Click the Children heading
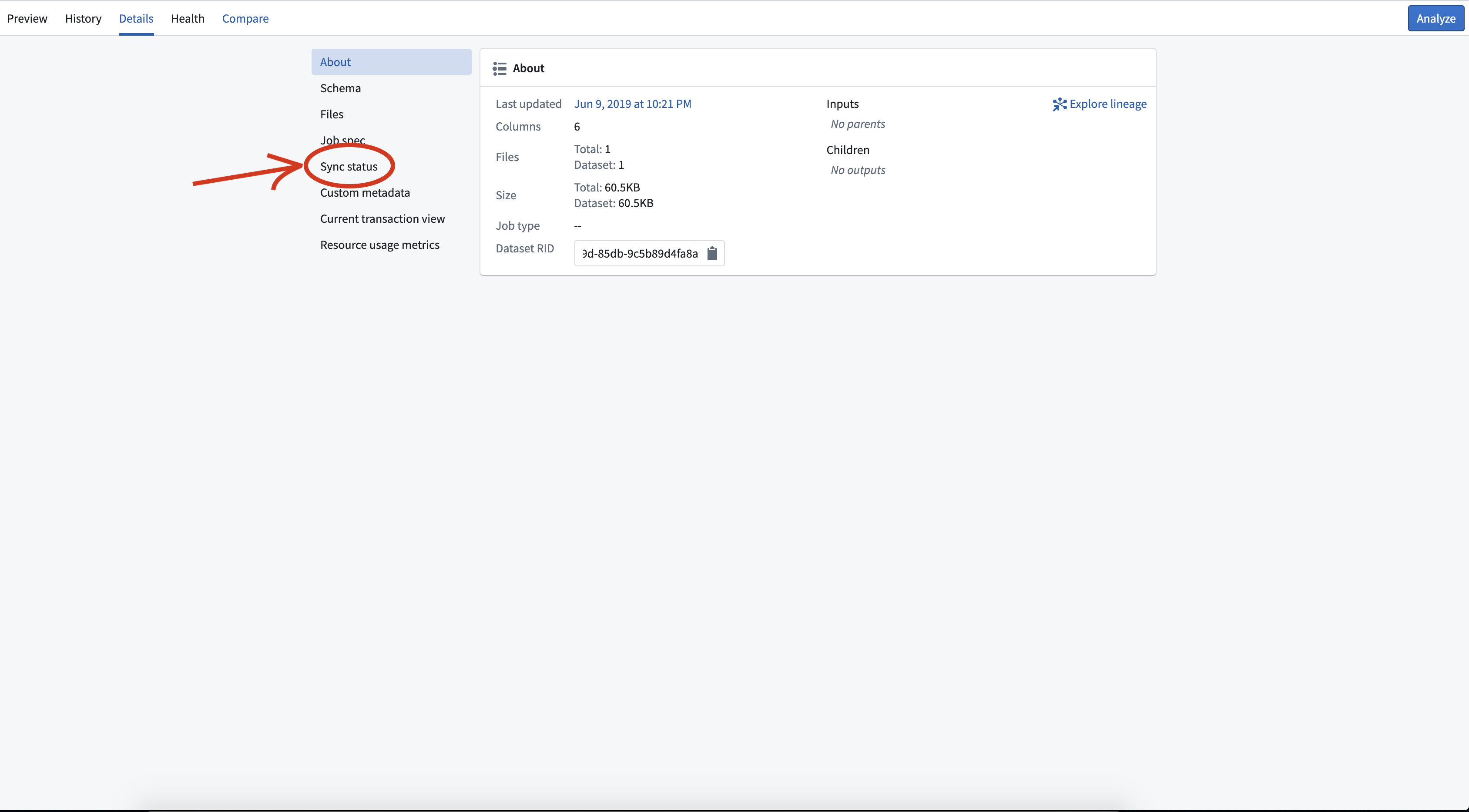 (x=847, y=150)
